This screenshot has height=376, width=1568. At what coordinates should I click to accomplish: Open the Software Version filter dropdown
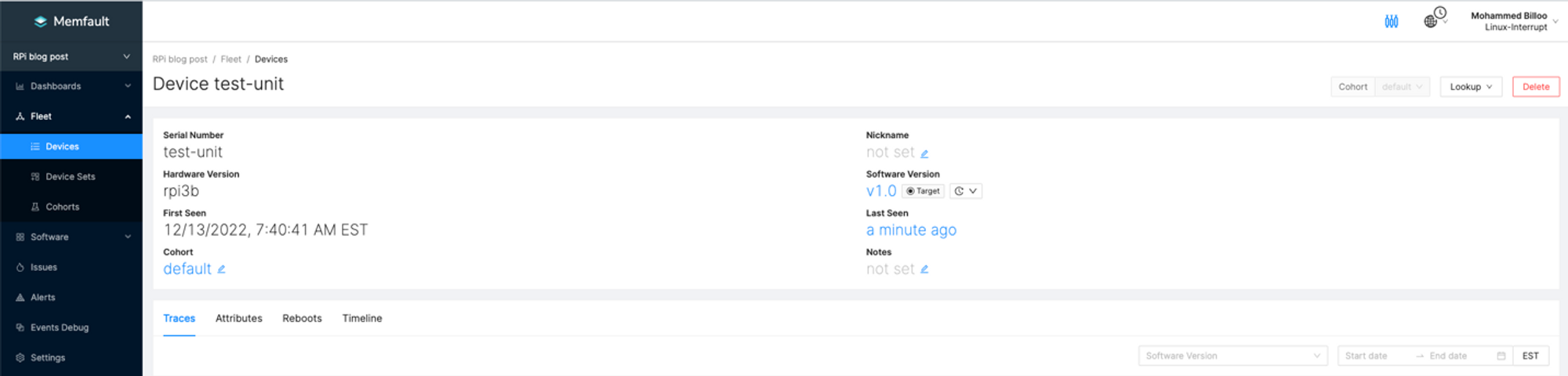[x=1232, y=356]
